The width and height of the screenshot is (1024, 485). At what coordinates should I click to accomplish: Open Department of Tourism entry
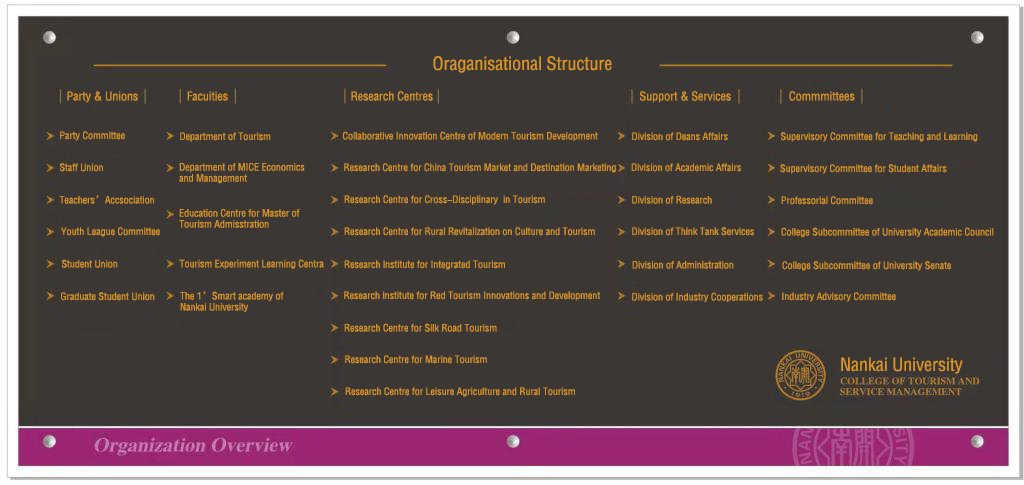(x=225, y=136)
